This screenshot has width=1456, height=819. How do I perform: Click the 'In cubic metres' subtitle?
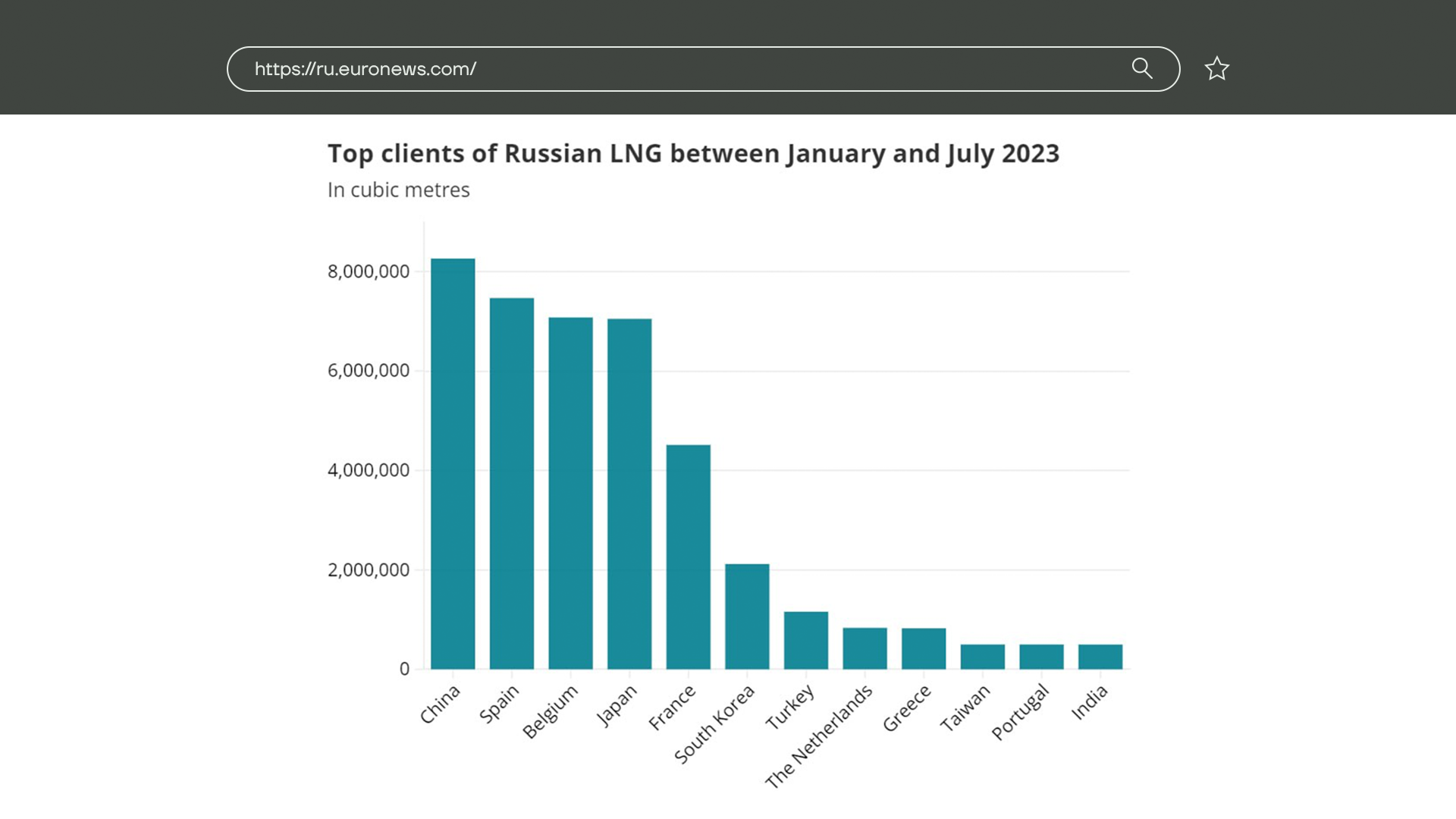coord(398,190)
